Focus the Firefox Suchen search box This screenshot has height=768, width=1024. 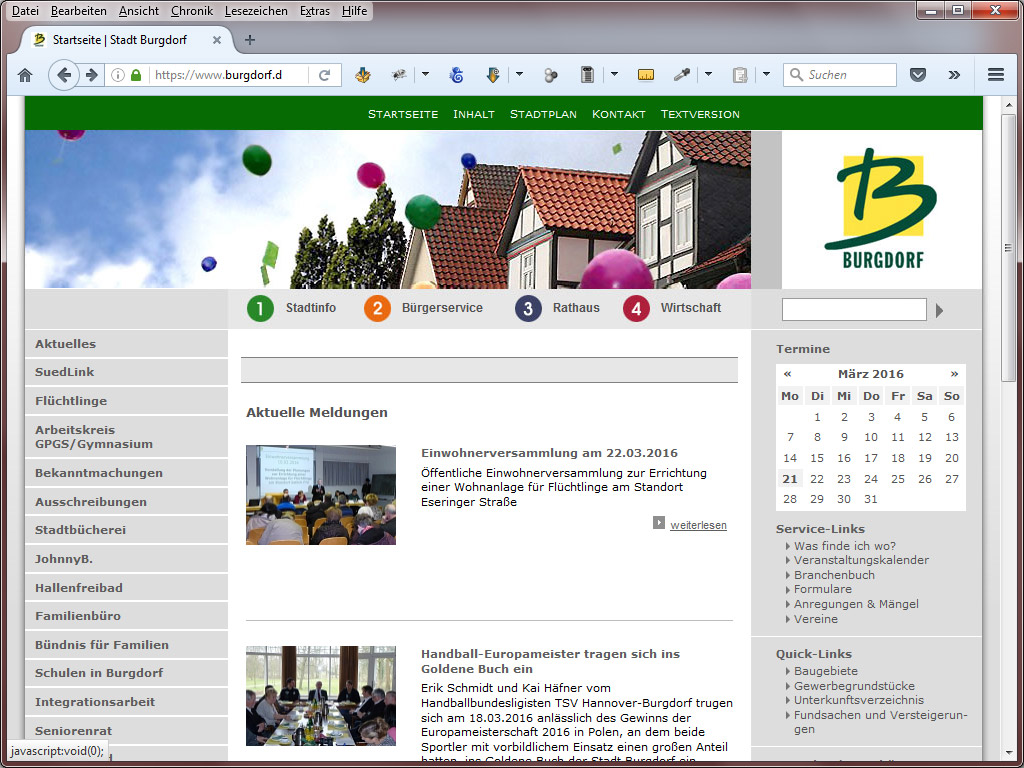coord(840,75)
